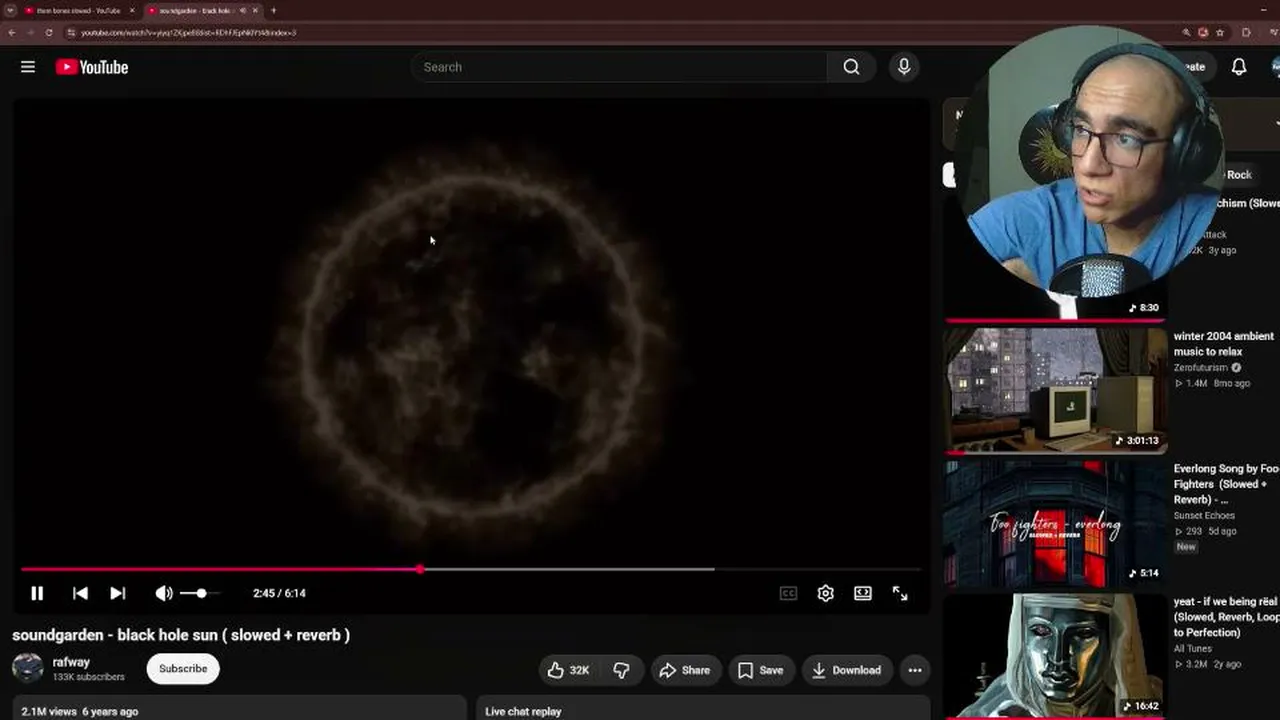Open the YouTube guide hamburger menu
Viewport: 1280px width, 720px height.
(x=28, y=67)
